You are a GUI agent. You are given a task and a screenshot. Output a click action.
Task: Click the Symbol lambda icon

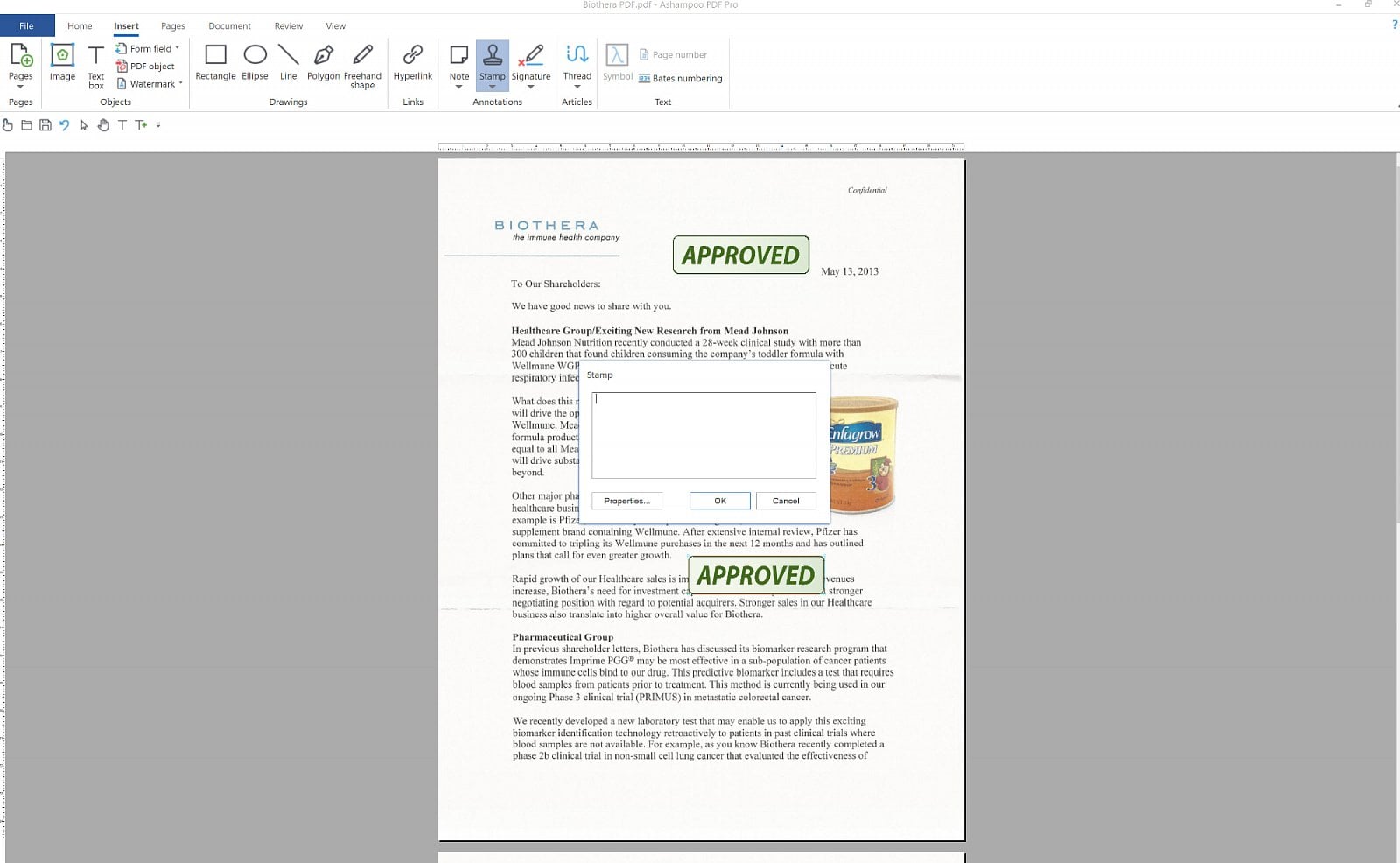(618, 55)
